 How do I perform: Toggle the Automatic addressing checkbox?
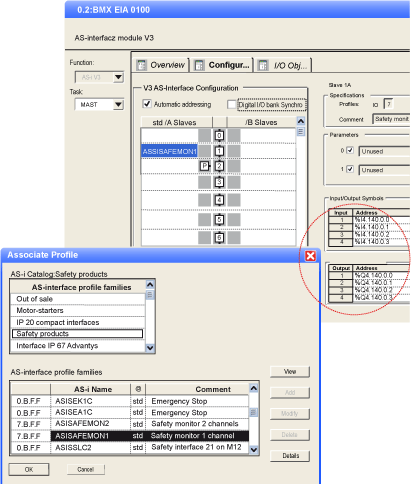pos(147,104)
